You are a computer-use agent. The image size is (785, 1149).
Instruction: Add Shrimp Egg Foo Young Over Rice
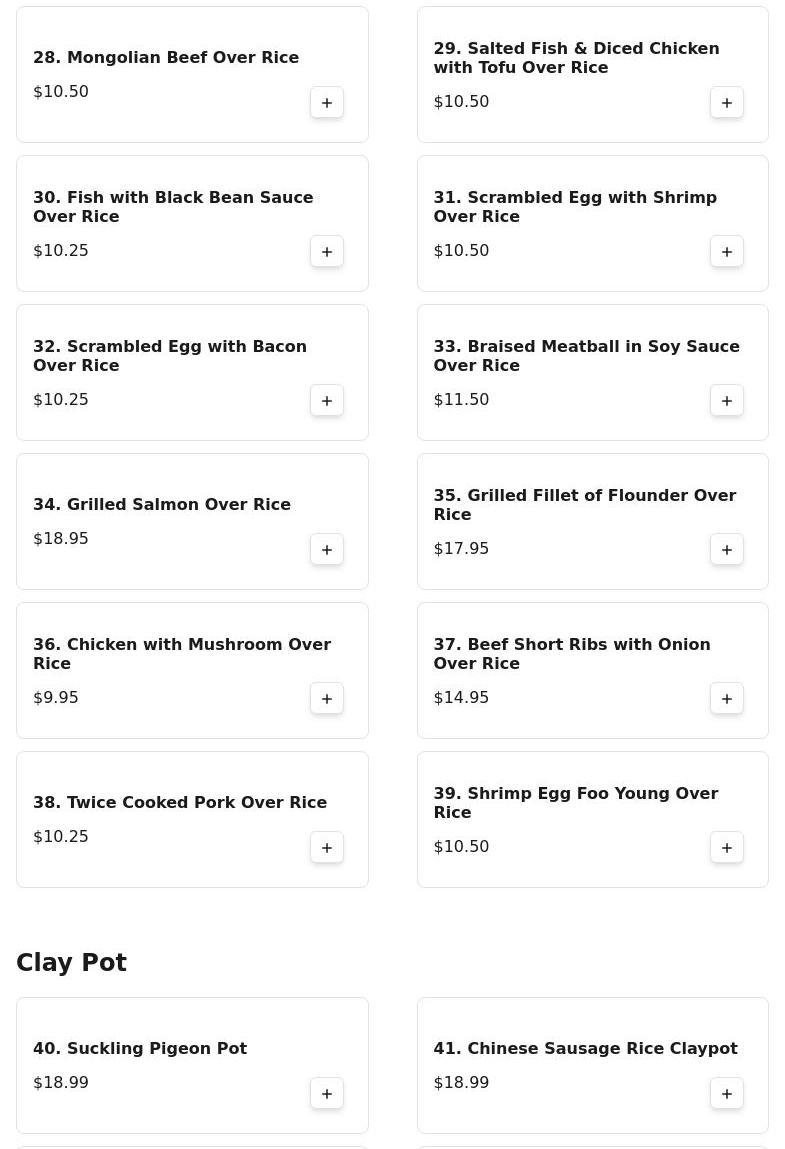point(727,848)
